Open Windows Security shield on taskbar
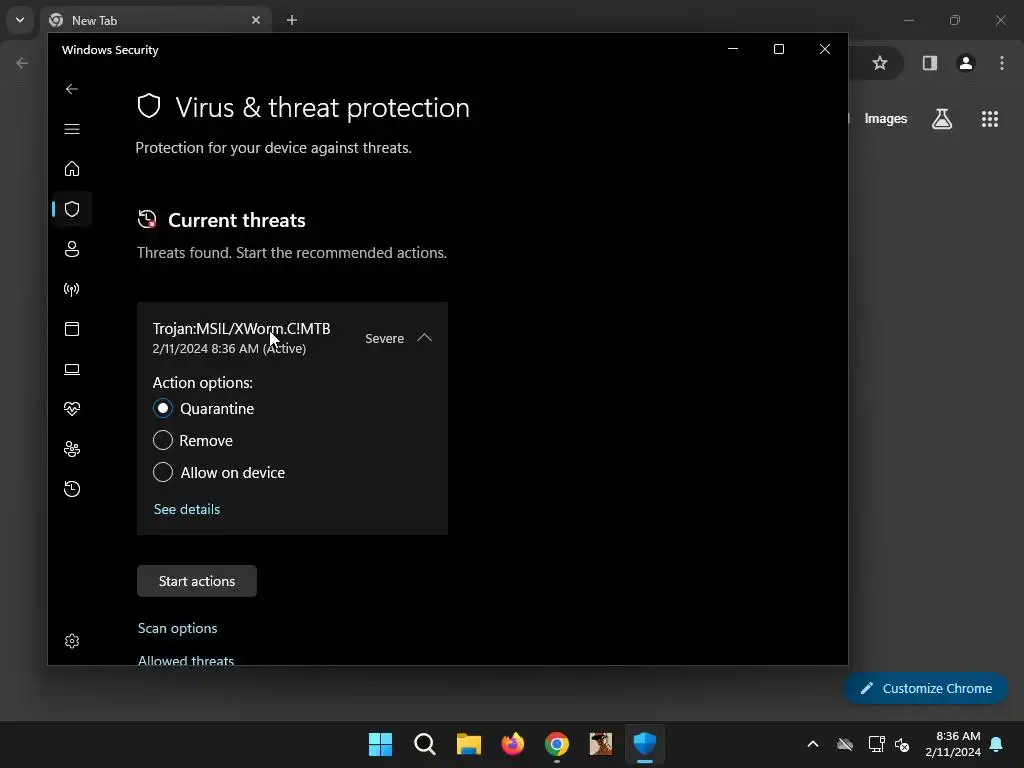 645,743
